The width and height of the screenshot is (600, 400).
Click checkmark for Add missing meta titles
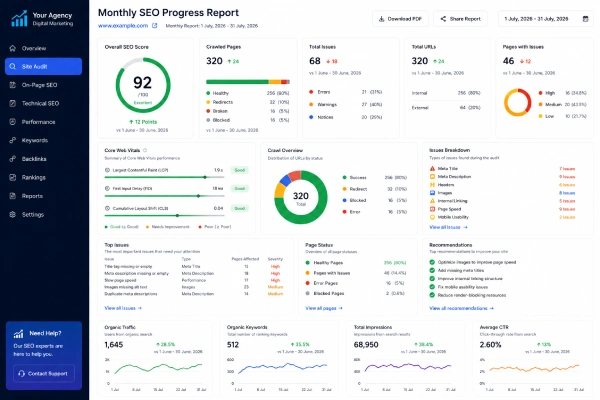432,270
